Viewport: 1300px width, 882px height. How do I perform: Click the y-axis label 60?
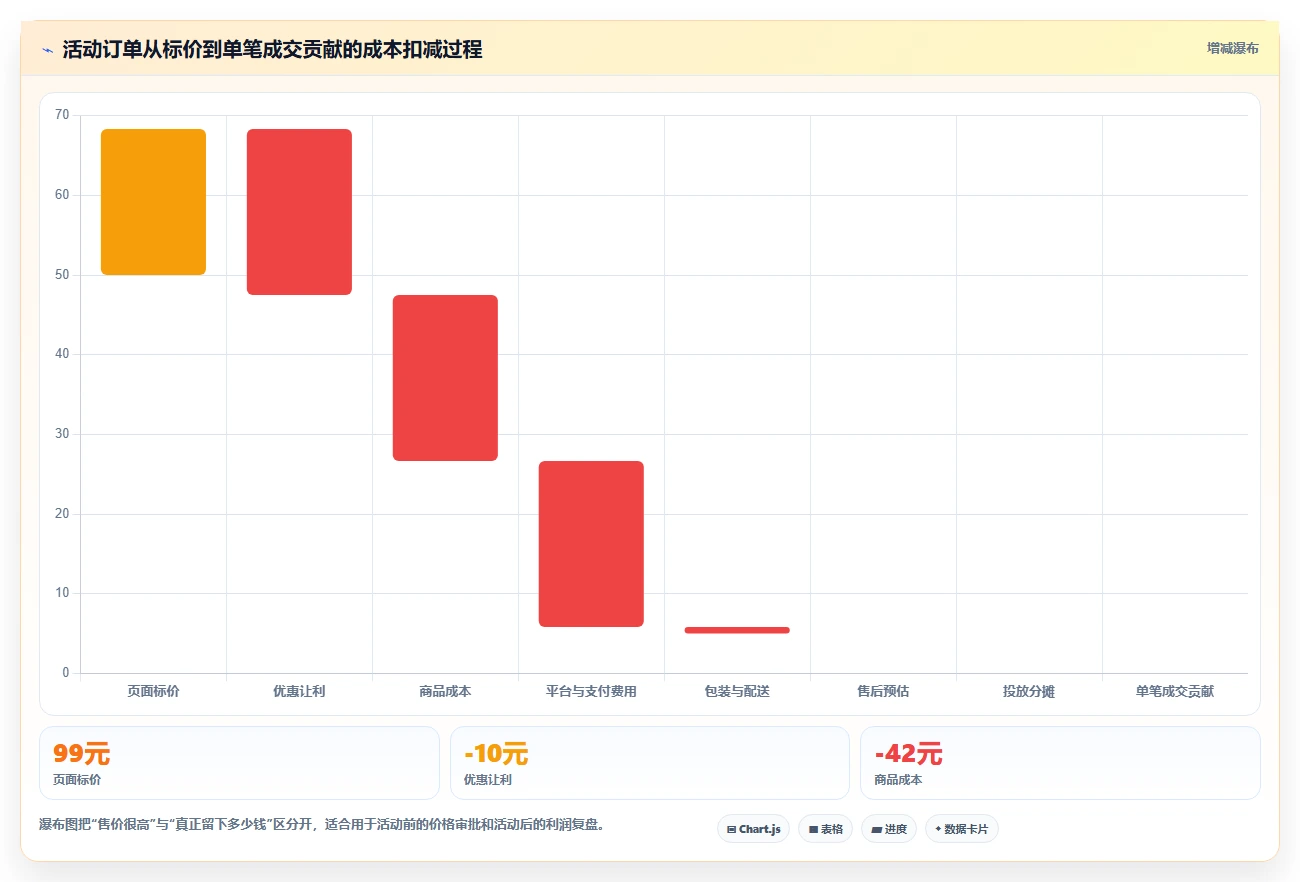click(62, 195)
